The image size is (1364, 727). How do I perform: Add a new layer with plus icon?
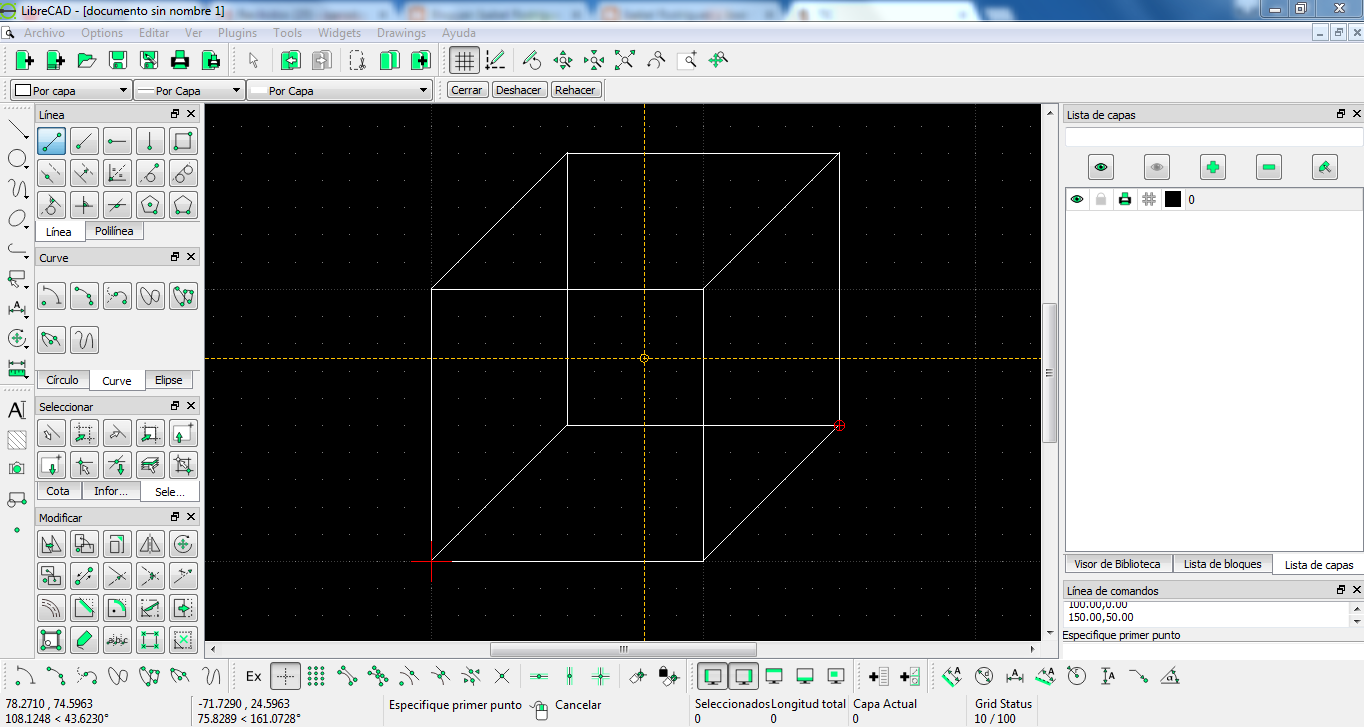pyautogui.click(x=1213, y=167)
